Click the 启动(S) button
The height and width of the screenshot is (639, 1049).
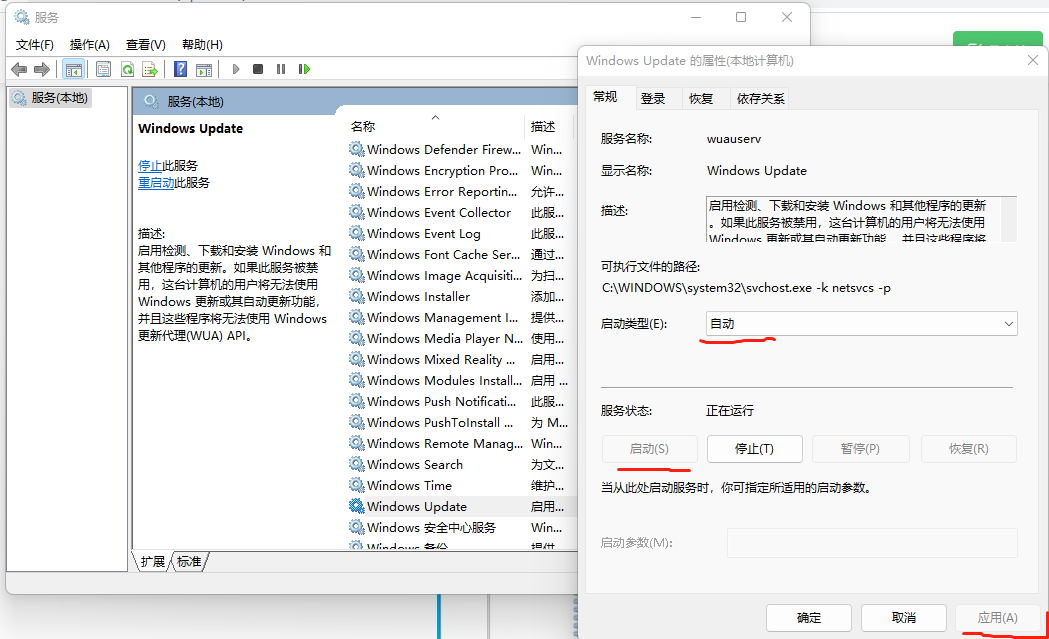point(649,449)
